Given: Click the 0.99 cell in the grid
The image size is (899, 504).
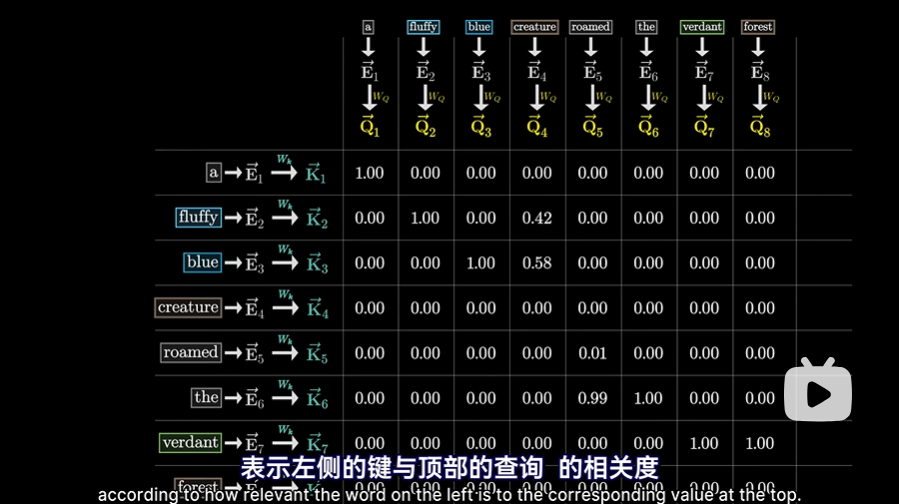Looking at the screenshot, I should [592, 398].
